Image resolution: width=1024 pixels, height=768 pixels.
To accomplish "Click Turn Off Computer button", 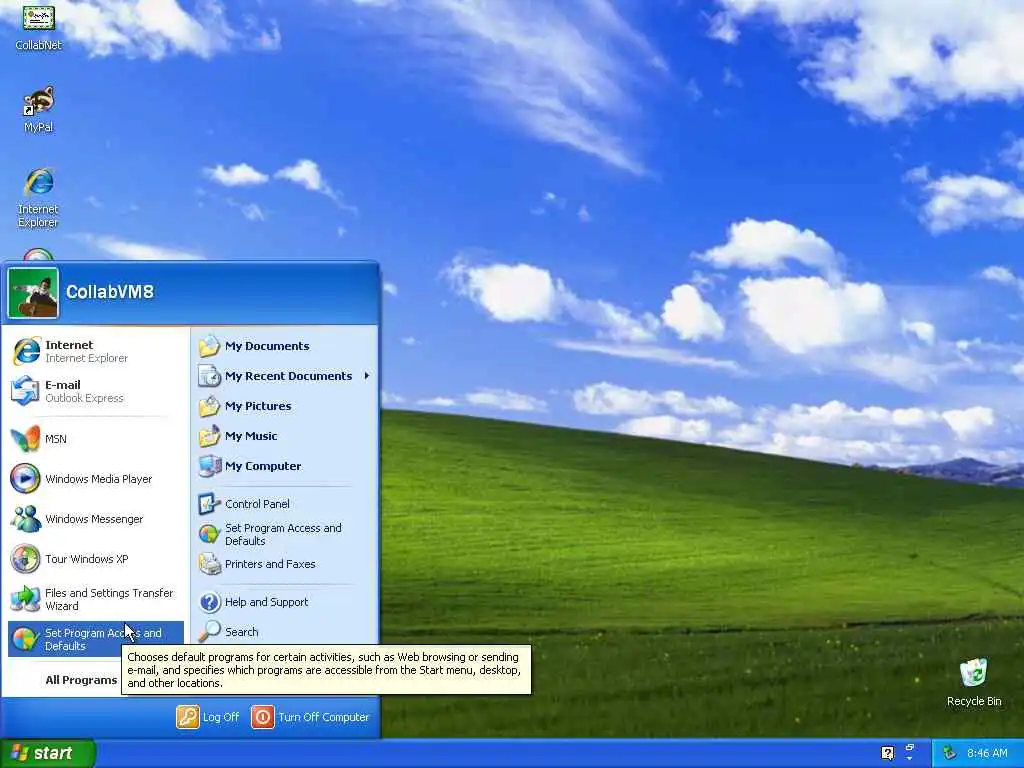I will tap(311, 717).
